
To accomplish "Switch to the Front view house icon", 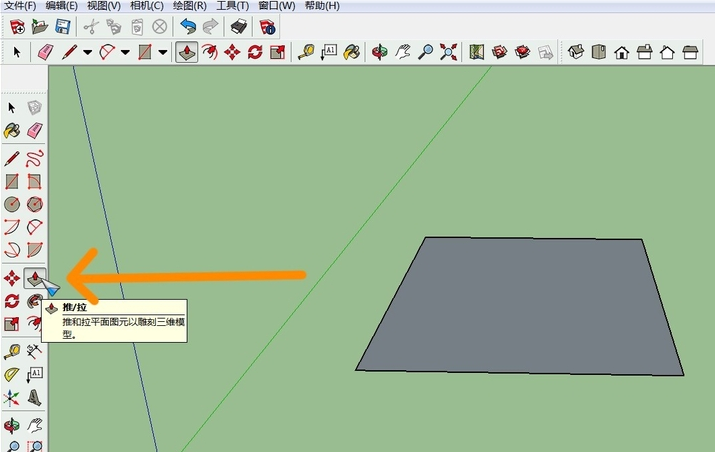I will pyautogui.click(x=622, y=52).
